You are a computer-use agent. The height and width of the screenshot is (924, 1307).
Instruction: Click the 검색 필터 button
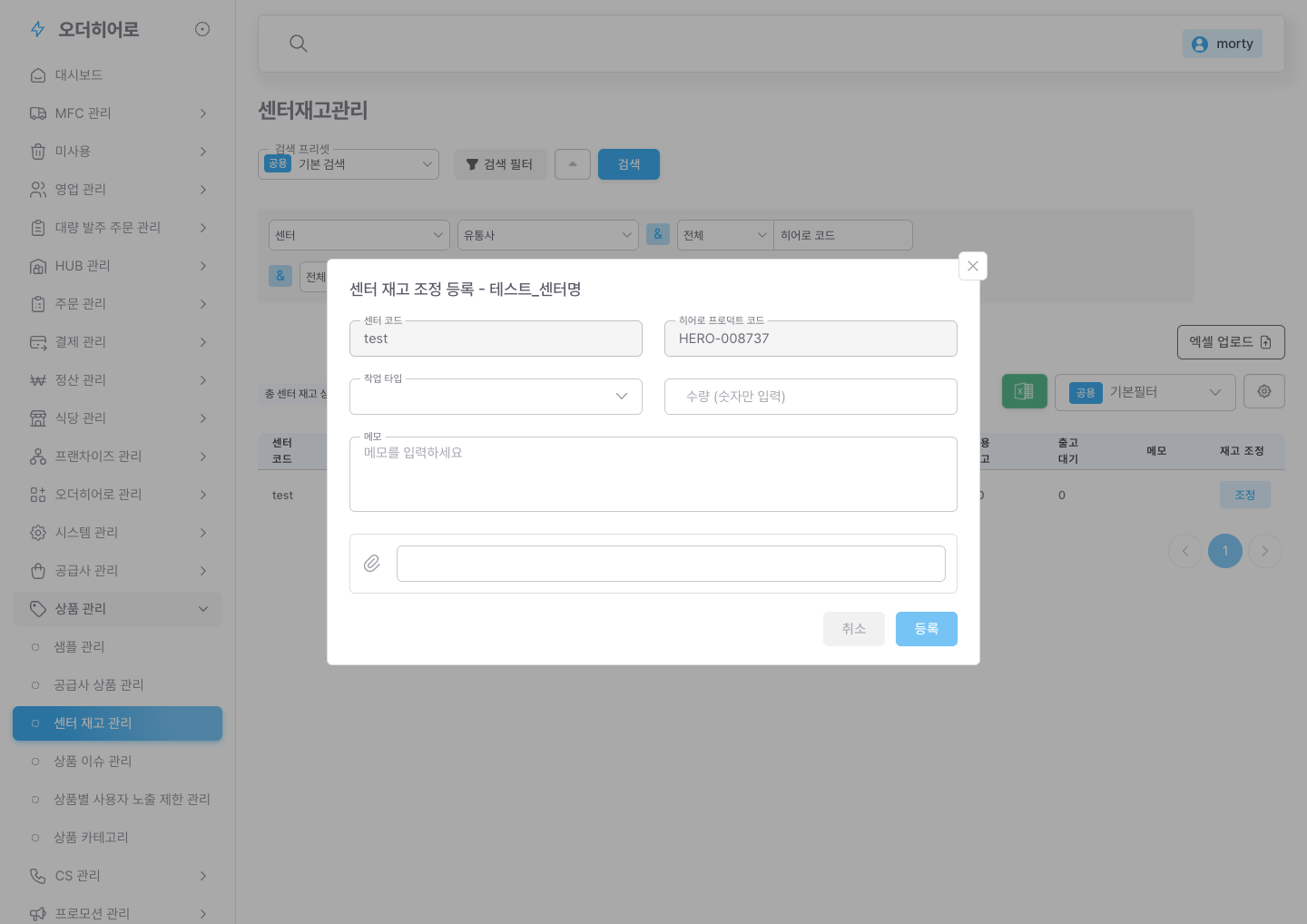click(x=500, y=164)
